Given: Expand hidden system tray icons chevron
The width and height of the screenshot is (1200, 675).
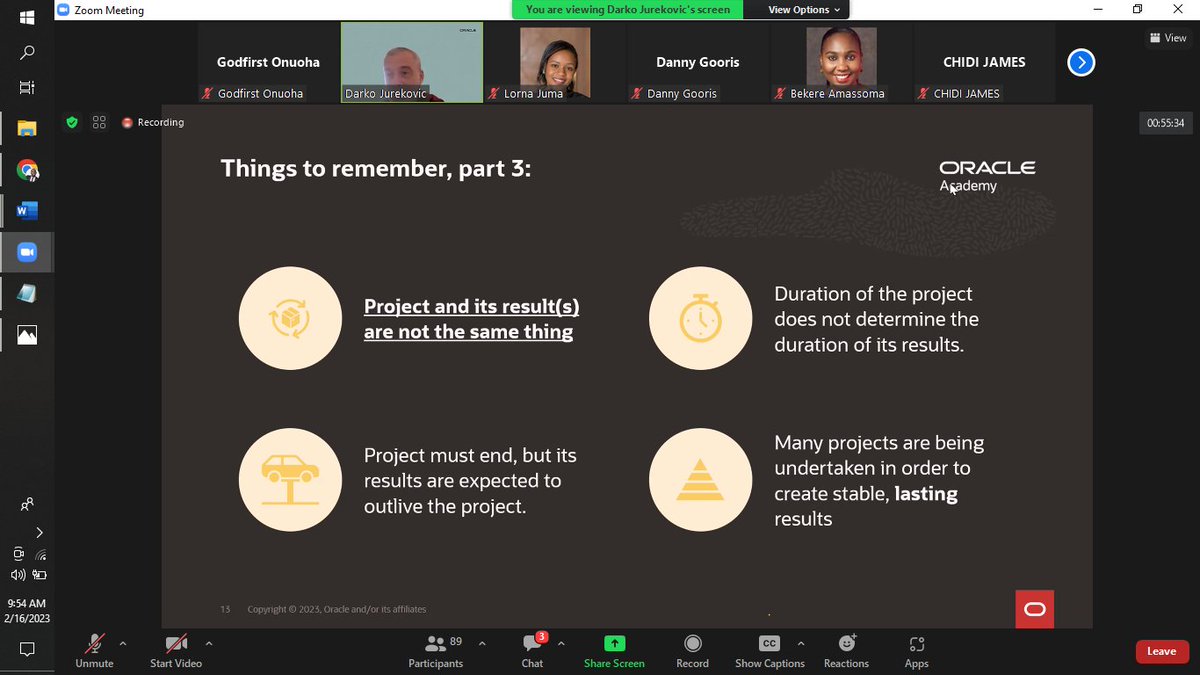Looking at the screenshot, I should pos(39,532).
